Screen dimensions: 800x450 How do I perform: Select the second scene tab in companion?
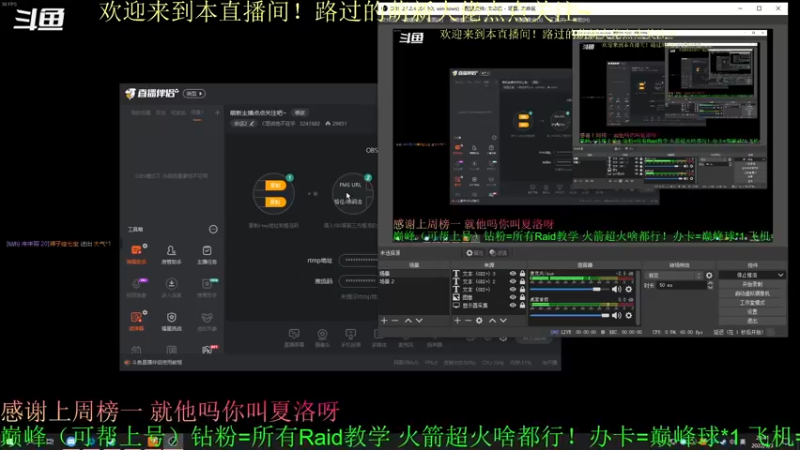(x=161, y=113)
